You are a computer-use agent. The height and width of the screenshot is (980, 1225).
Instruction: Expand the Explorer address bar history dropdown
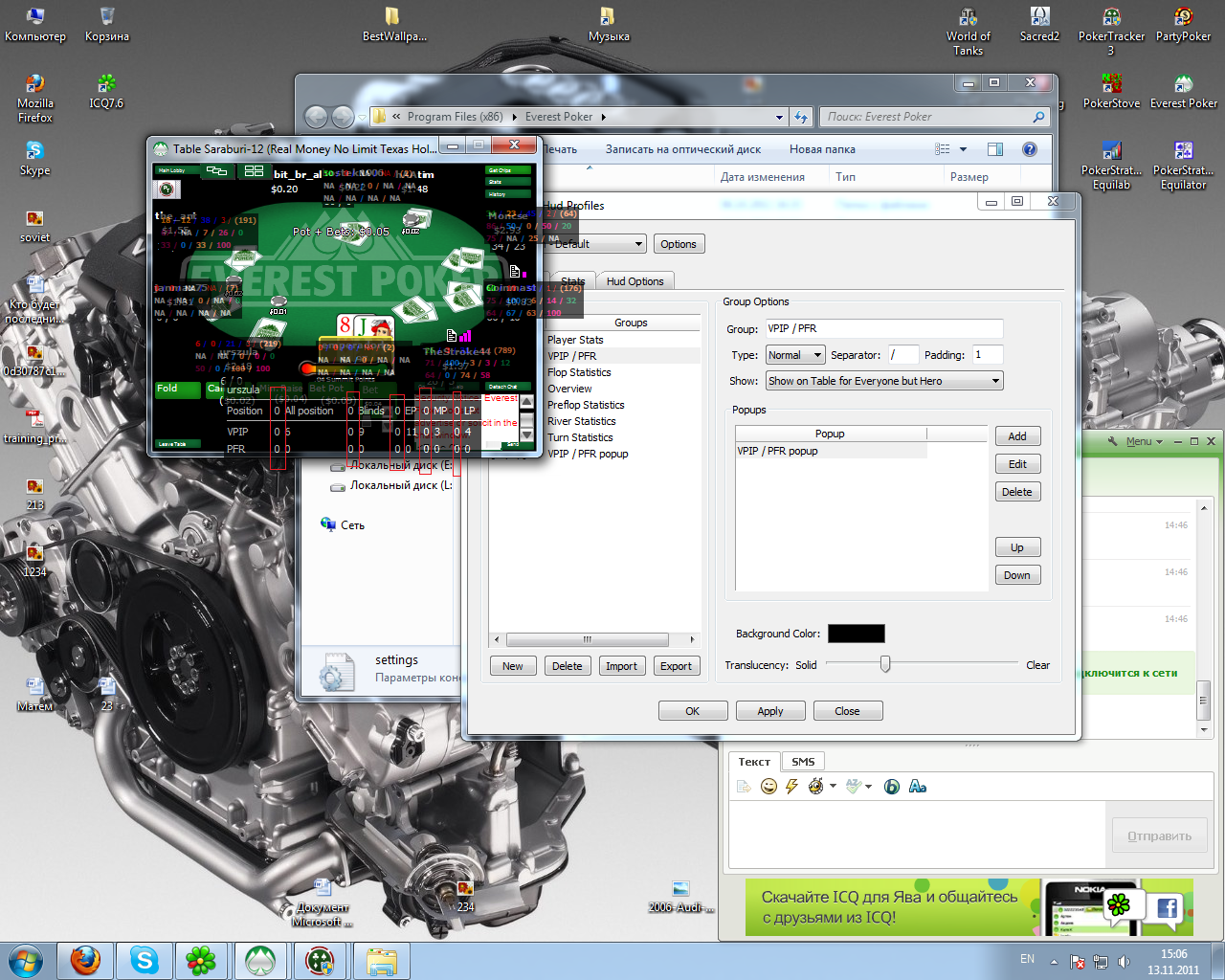(x=780, y=117)
